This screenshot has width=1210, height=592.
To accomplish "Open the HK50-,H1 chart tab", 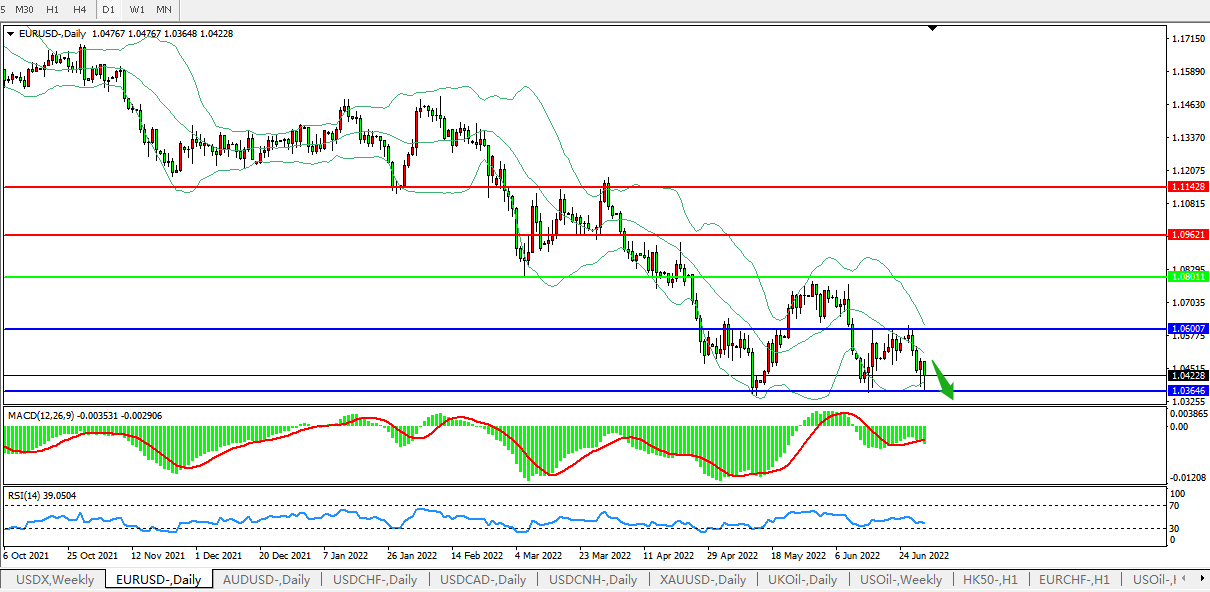I will (990, 580).
